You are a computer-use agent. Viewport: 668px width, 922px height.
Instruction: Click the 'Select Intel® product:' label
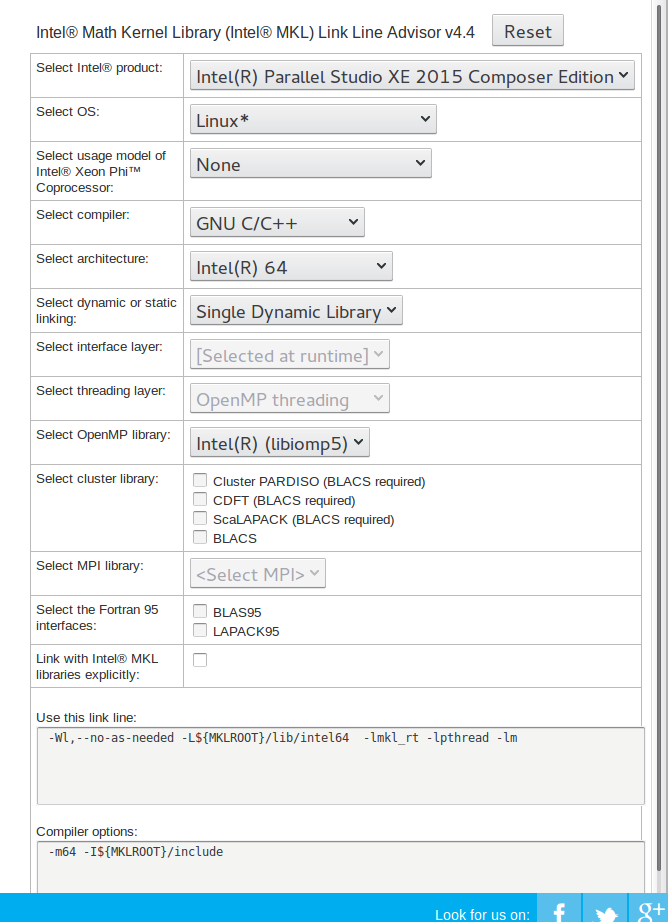(99, 68)
